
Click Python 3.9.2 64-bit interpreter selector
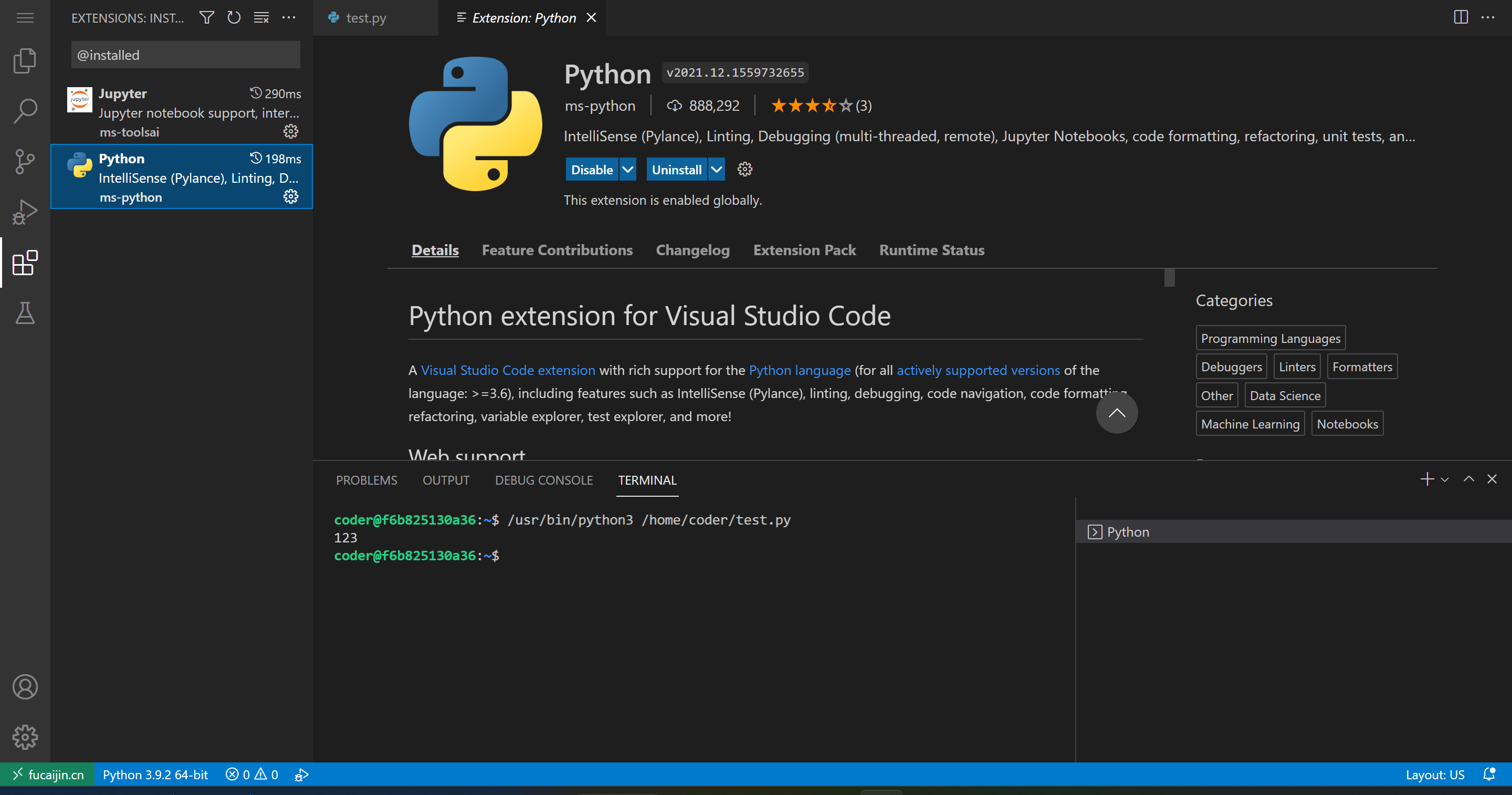pyautogui.click(x=155, y=775)
